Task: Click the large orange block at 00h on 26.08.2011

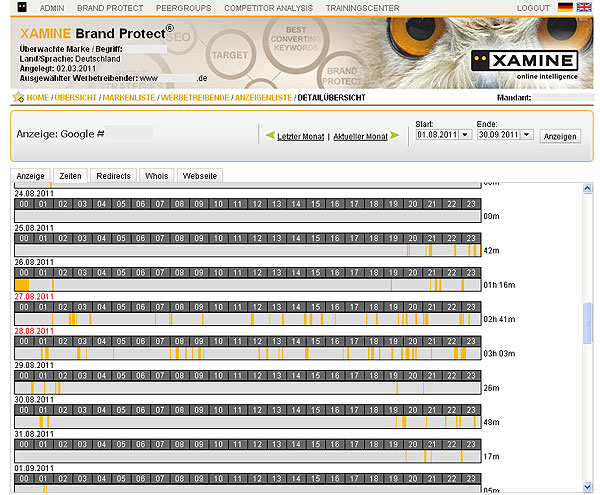Action: [x=22, y=285]
